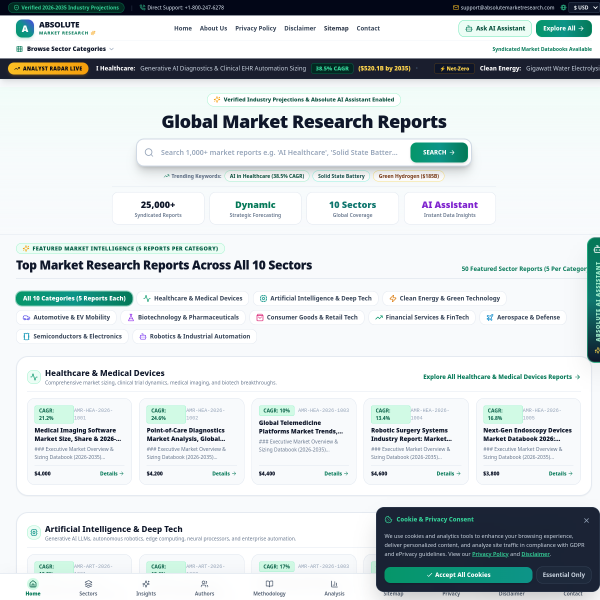Click the Absolute Market Research logo icon

(x=25, y=29)
